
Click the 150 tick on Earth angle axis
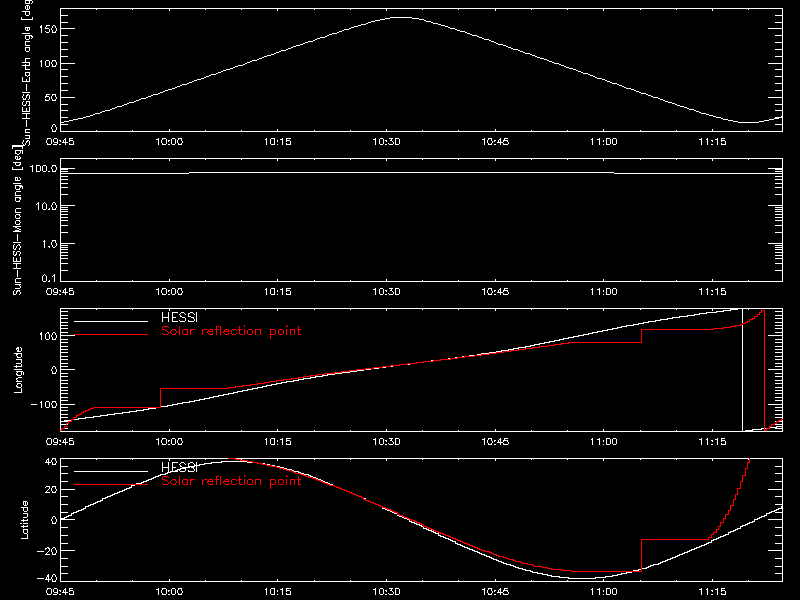(50, 29)
